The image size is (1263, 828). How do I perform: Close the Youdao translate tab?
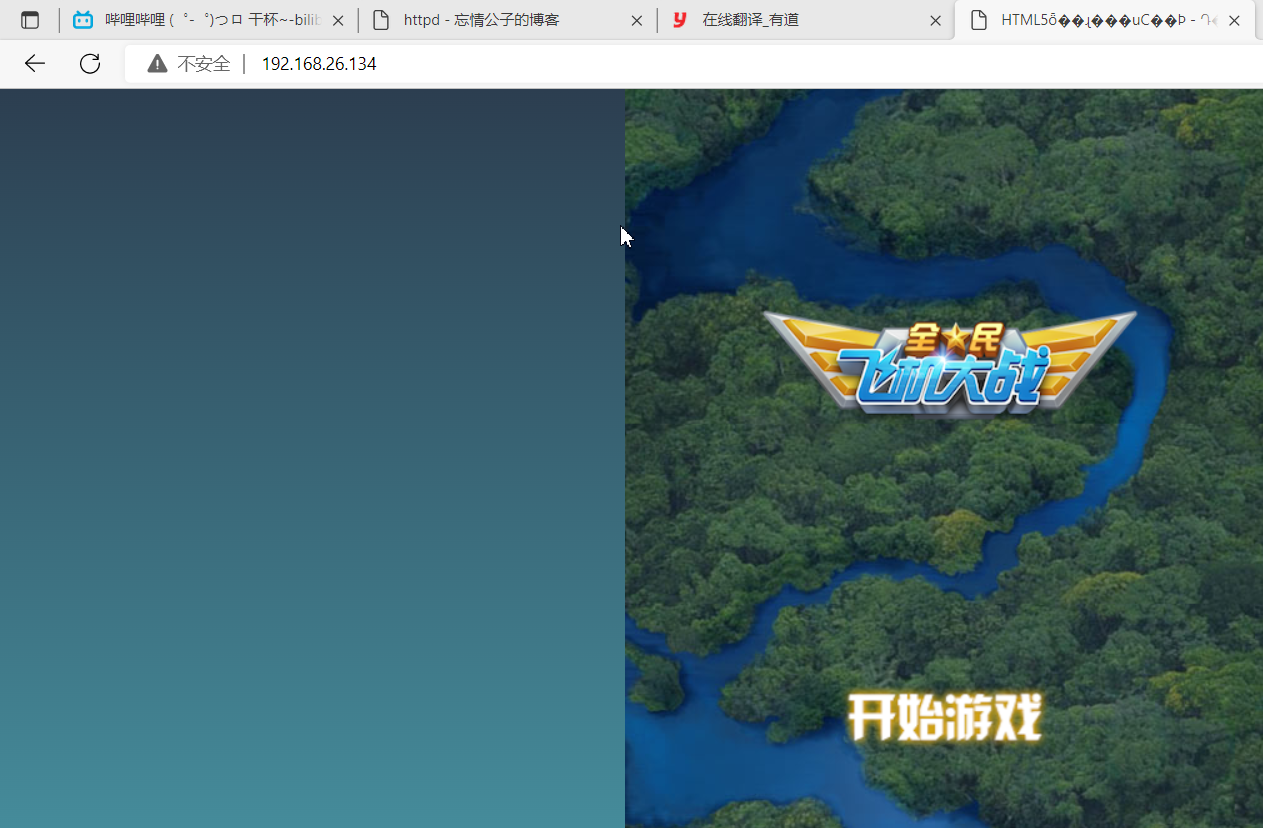coord(935,20)
